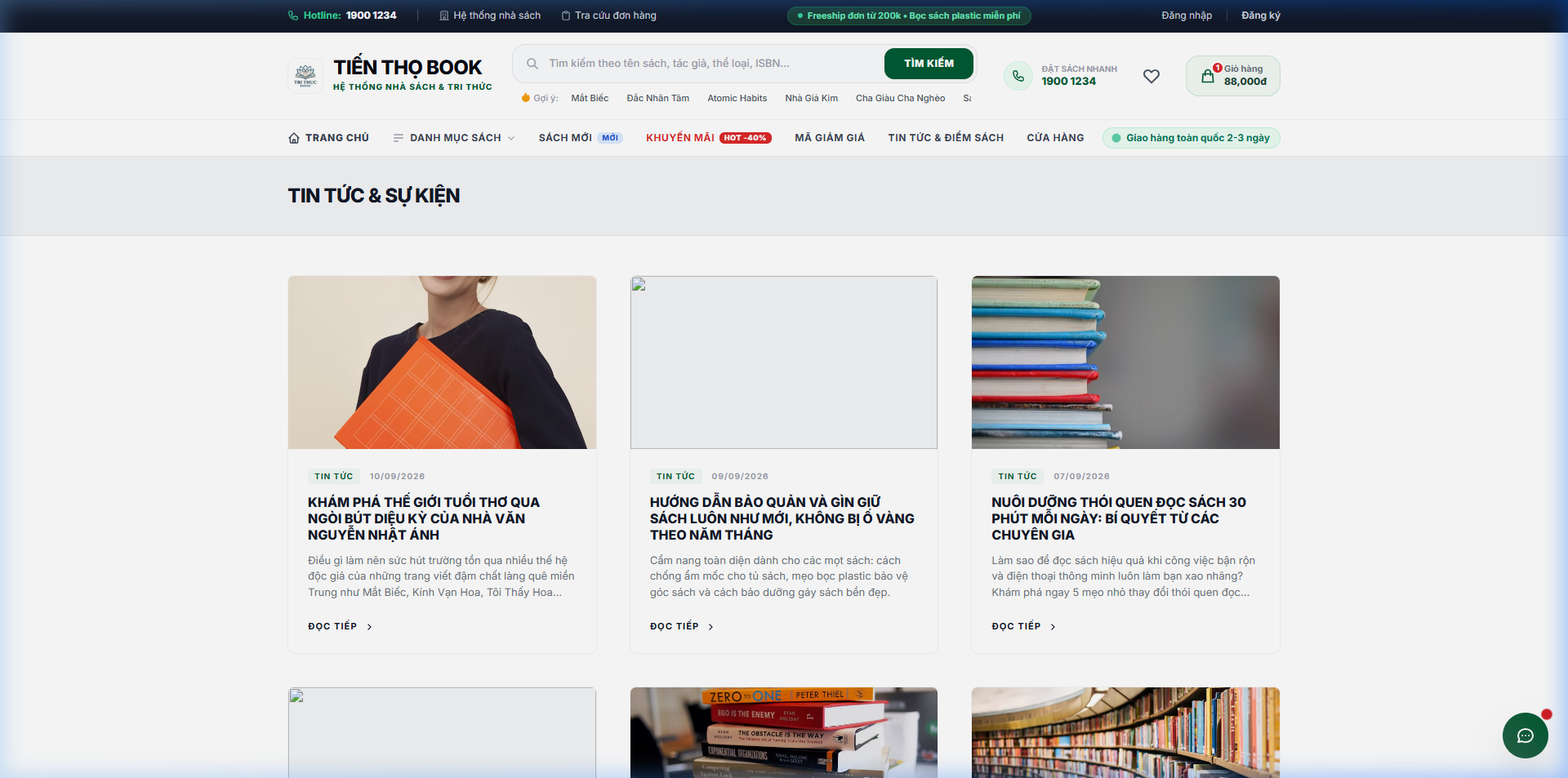Click Tin Tức tag dated 09/09/2026
The height and width of the screenshot is (778, 1568).
(676, 477)
